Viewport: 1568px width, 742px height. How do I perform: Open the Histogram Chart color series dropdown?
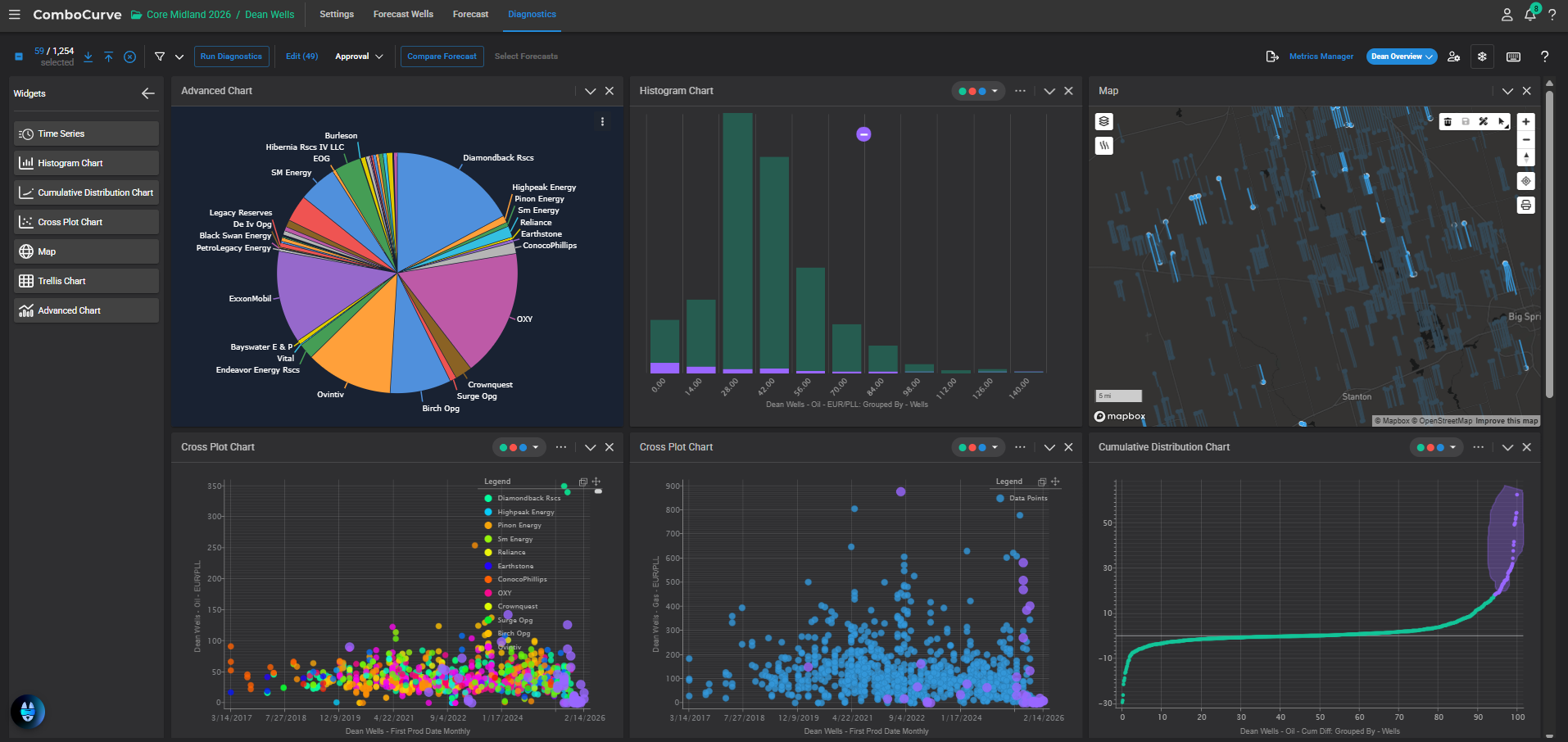coord(977,91)
